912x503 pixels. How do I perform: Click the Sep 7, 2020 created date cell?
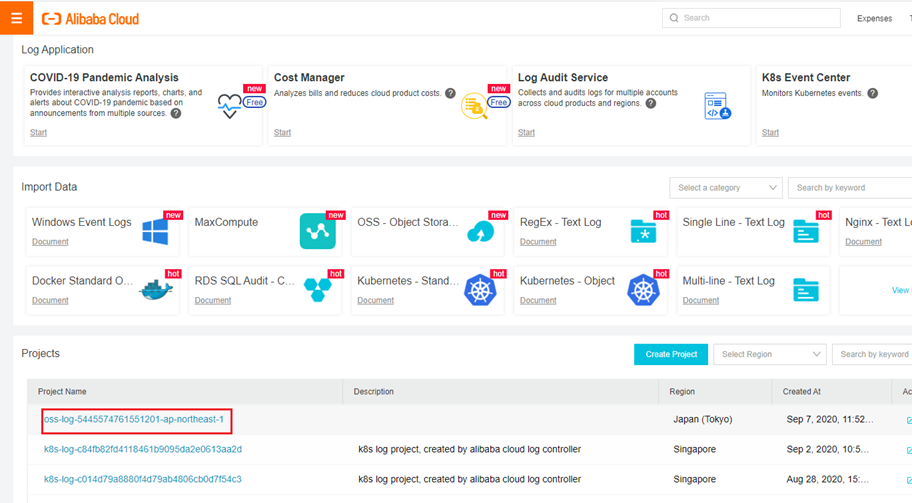point(830,419)
